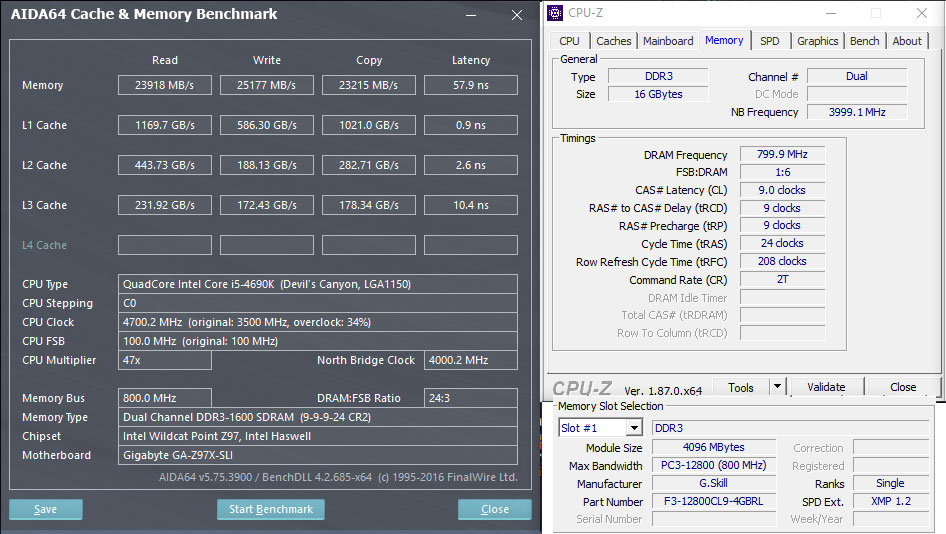Image resolution: width=946 pixels, height=534 pixels.
Task: Click the empty L4 Cache Read field
Action: tap(165, 245)
